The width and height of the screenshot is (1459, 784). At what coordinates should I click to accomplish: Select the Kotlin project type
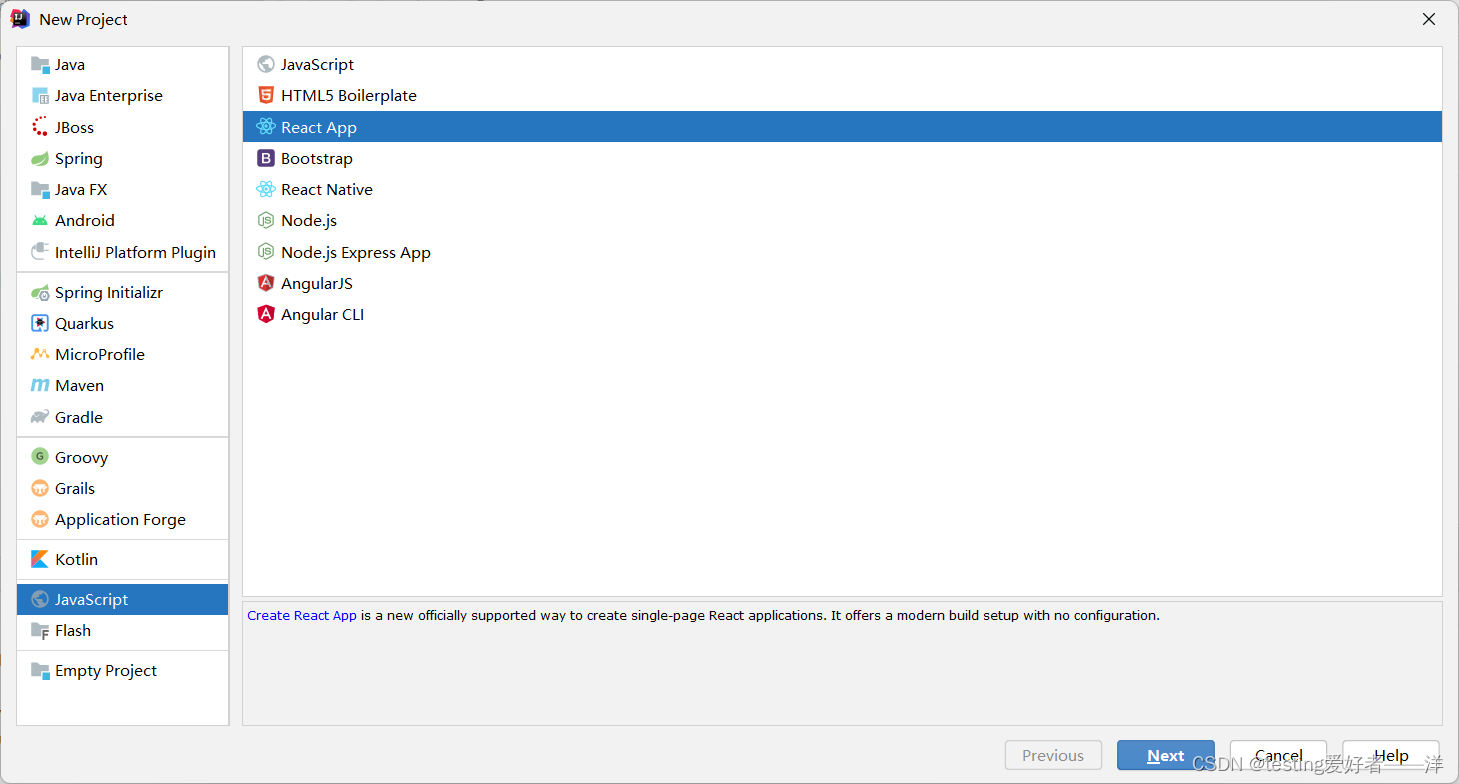pos(123,560)
